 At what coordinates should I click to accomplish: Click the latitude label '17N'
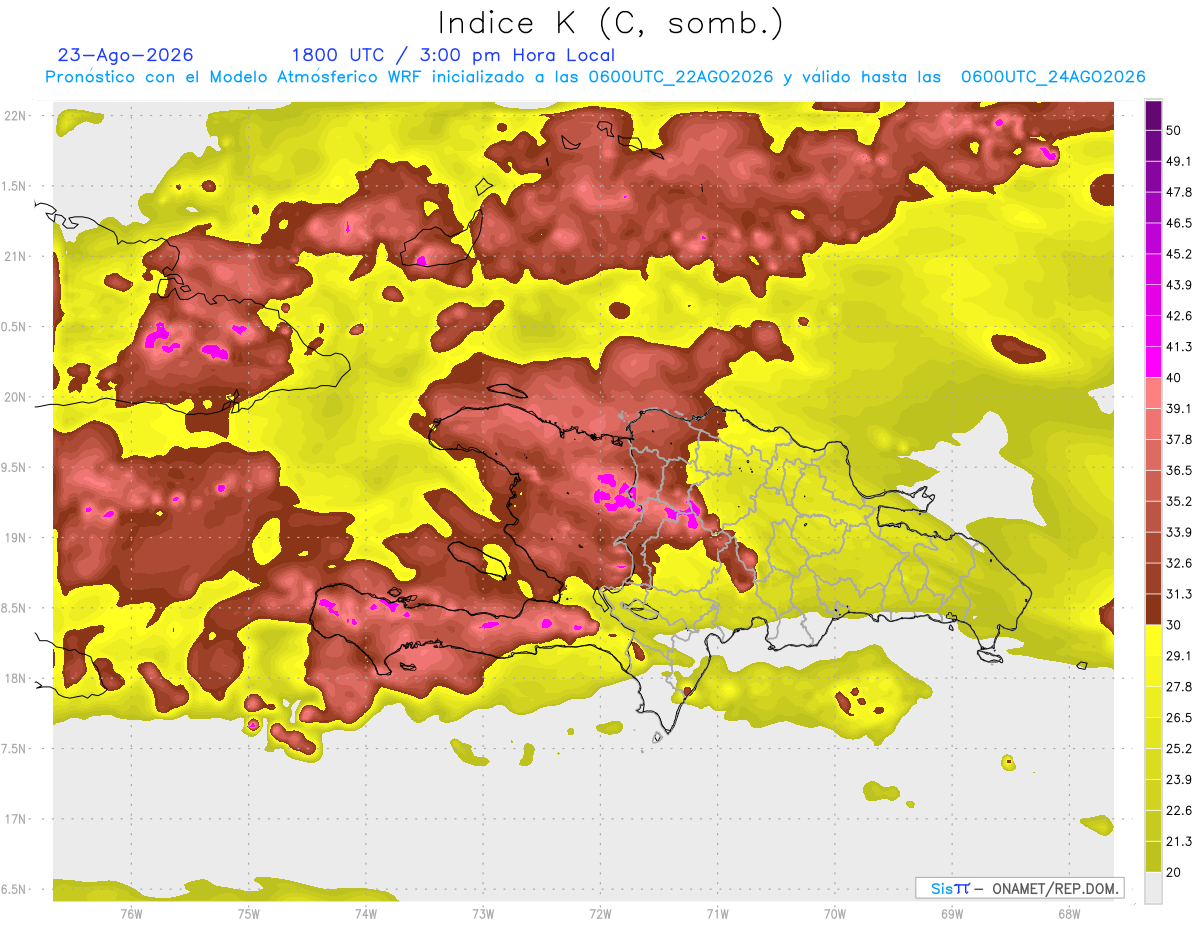(x=14, y=819)
